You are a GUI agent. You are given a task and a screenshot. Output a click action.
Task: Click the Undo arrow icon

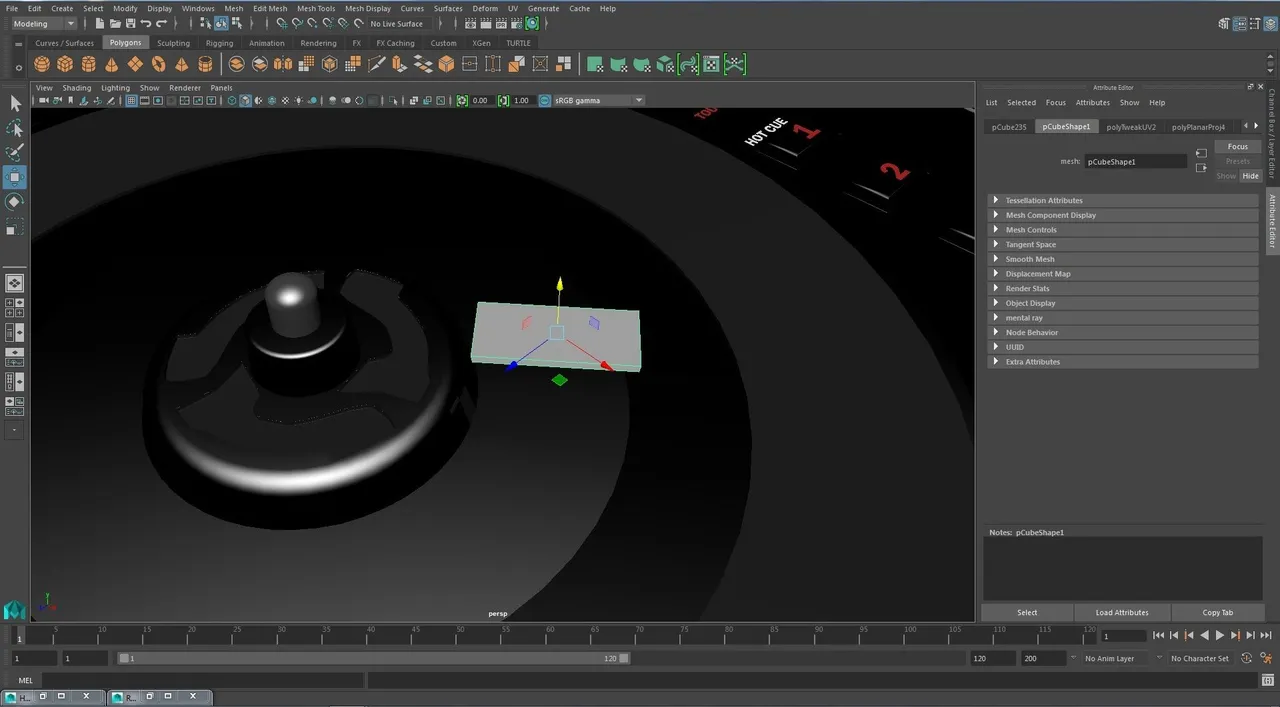pos(146,23)
